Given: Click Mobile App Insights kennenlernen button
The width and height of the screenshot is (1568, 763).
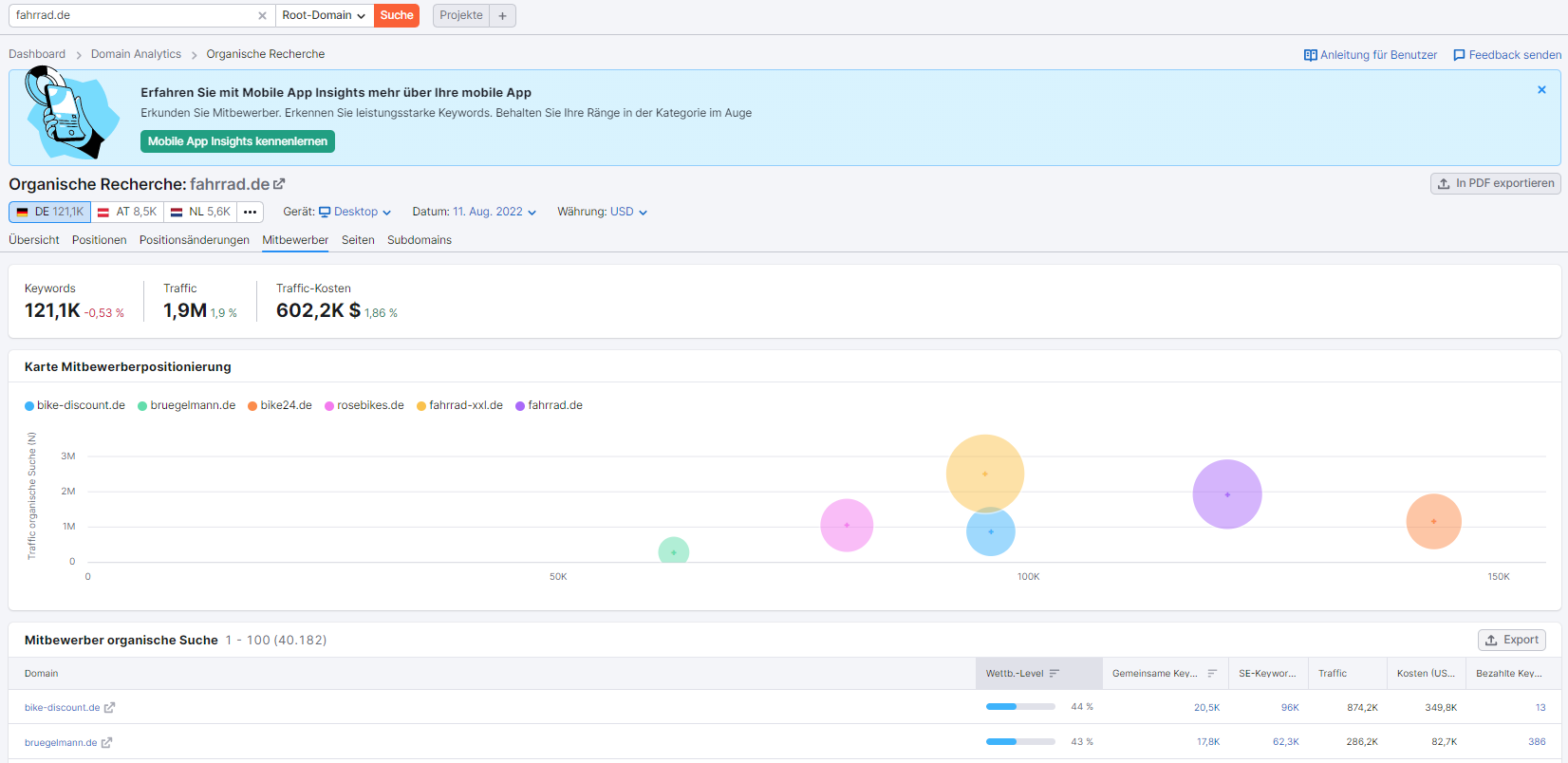Looking at the screenshot, I should click(237, 141).
